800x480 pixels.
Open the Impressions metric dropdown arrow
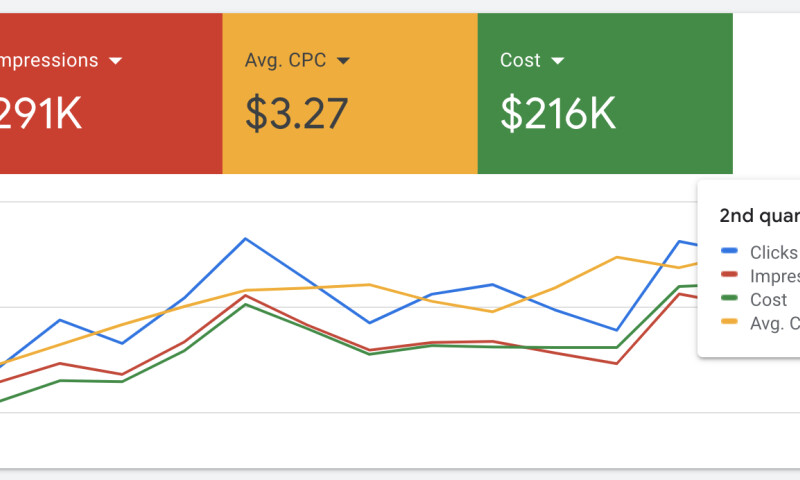pyautogui.click(x=115, y=61)
